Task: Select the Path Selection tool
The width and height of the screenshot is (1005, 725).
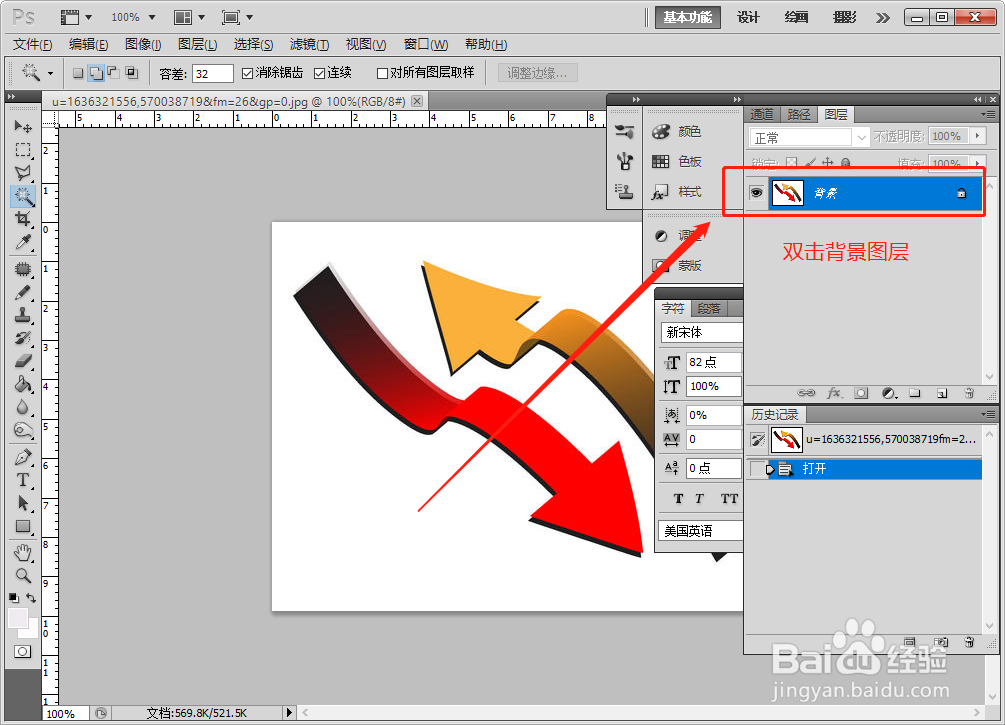Action: point(23,503)
